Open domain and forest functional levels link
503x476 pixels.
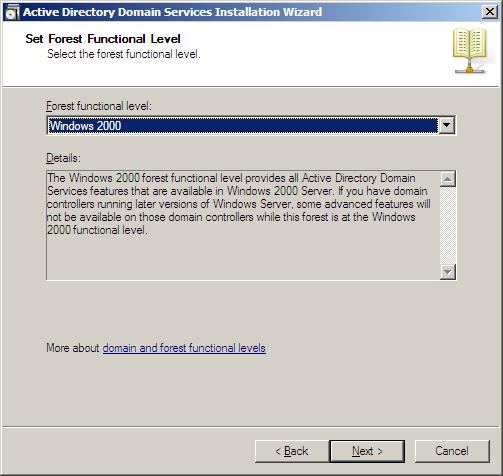coord(184,348)
